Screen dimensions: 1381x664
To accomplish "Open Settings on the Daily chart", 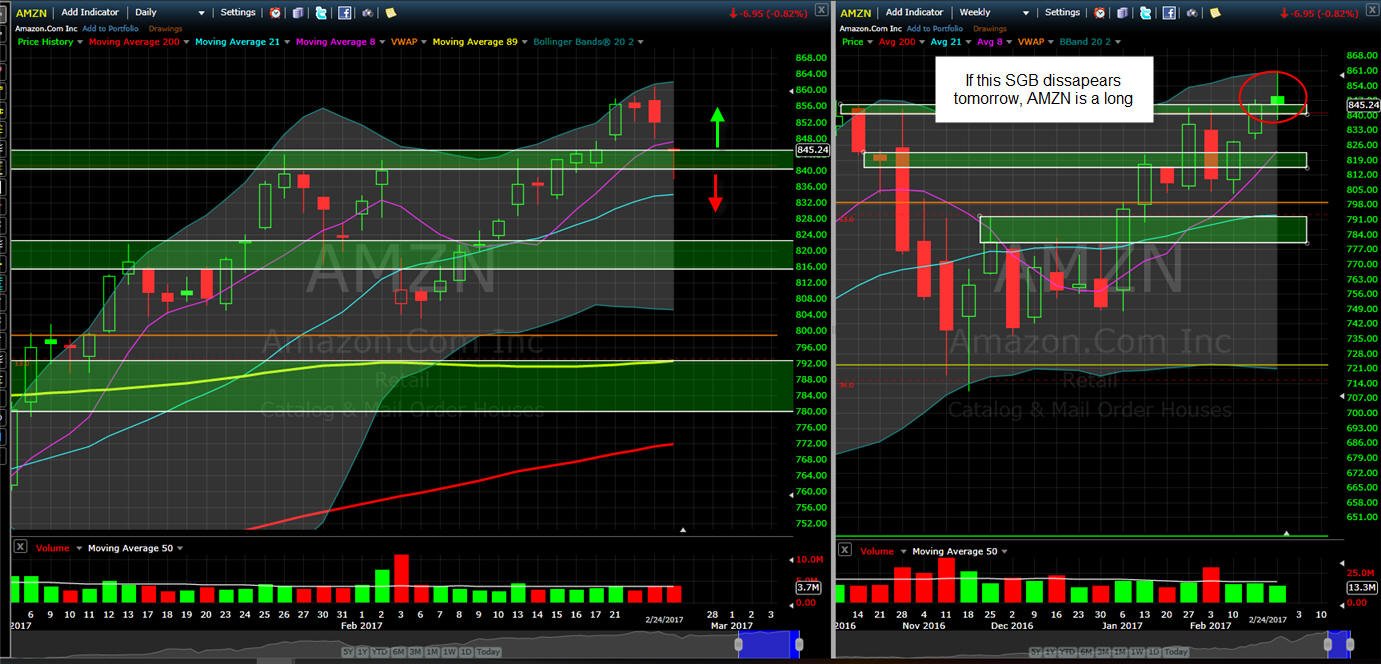I will click(x=238, y=12).
